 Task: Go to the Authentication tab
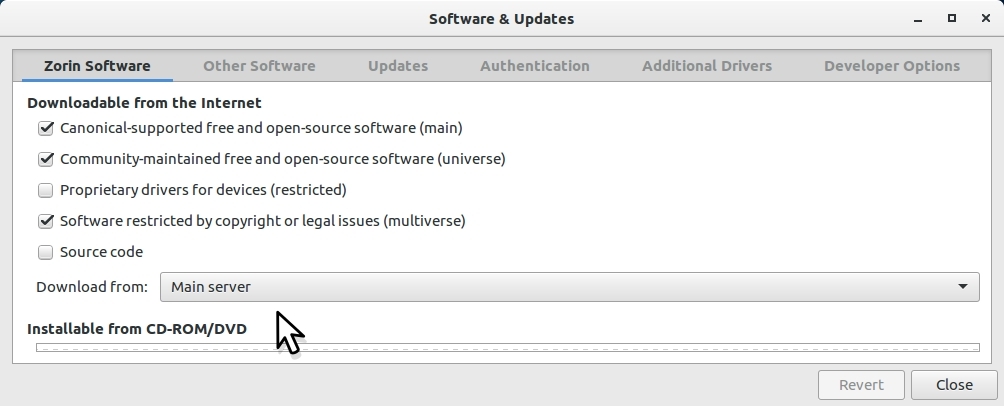click(x=535, y=66)
